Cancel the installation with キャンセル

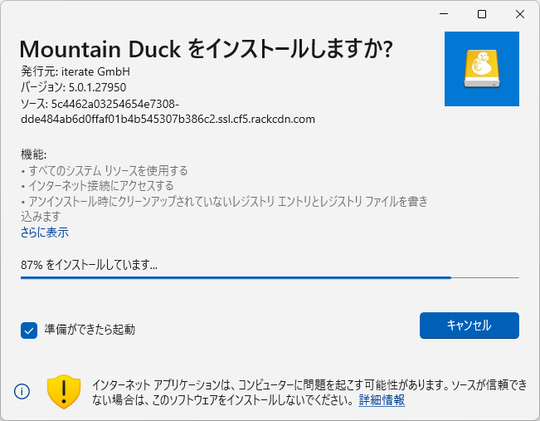coord(469,325)
